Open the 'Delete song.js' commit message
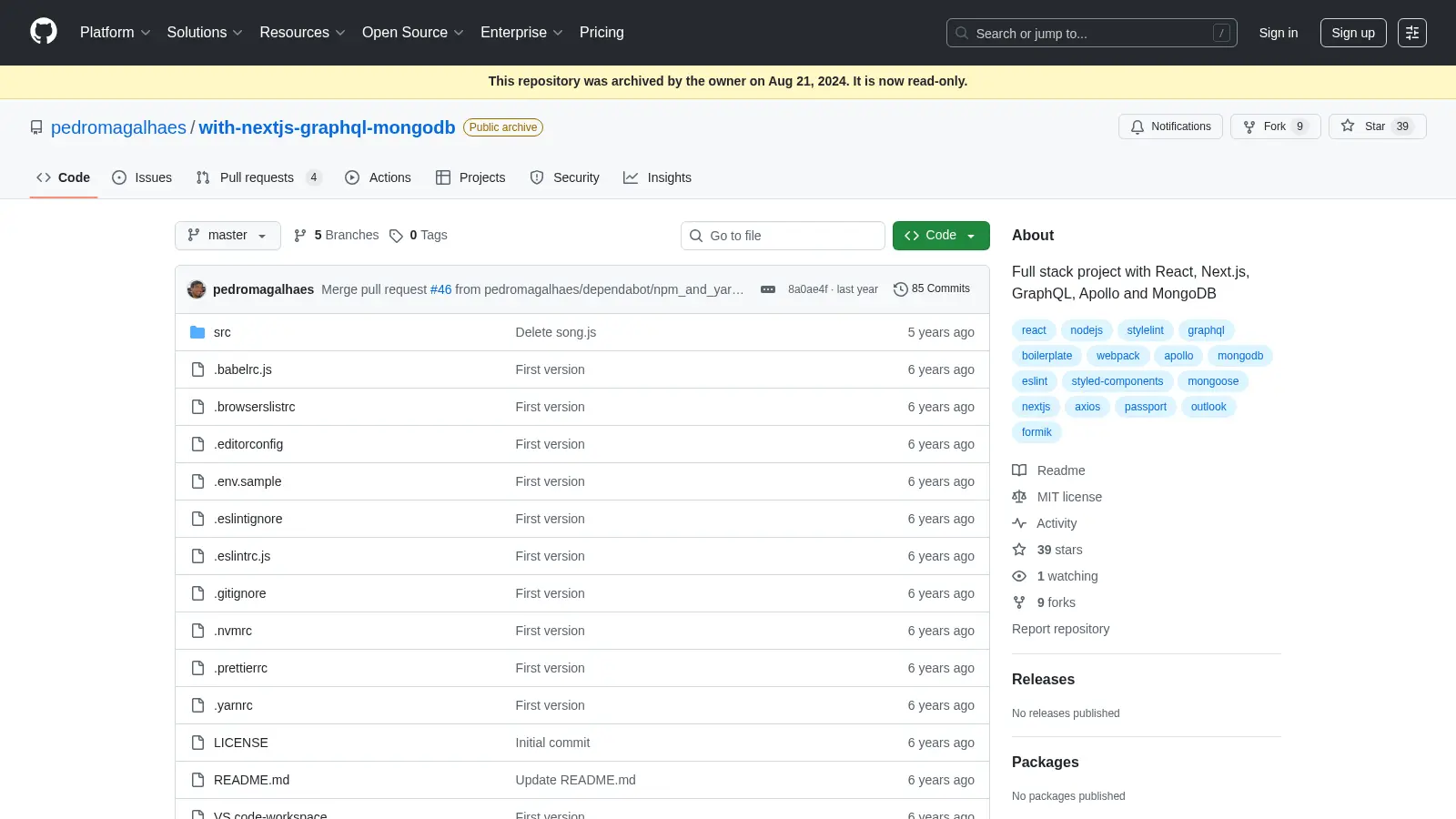The height and width of the screenshot is (819, 1456). [x=556, y=332]
